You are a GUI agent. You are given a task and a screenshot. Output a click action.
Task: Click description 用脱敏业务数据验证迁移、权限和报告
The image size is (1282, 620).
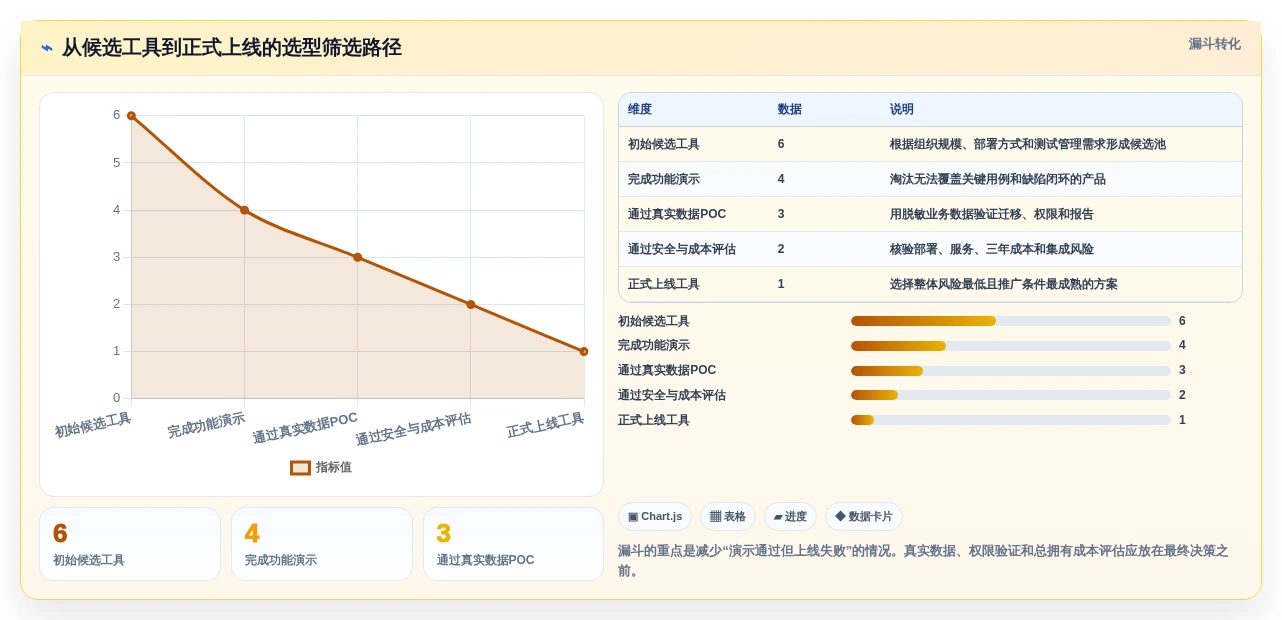pos(992,214)
